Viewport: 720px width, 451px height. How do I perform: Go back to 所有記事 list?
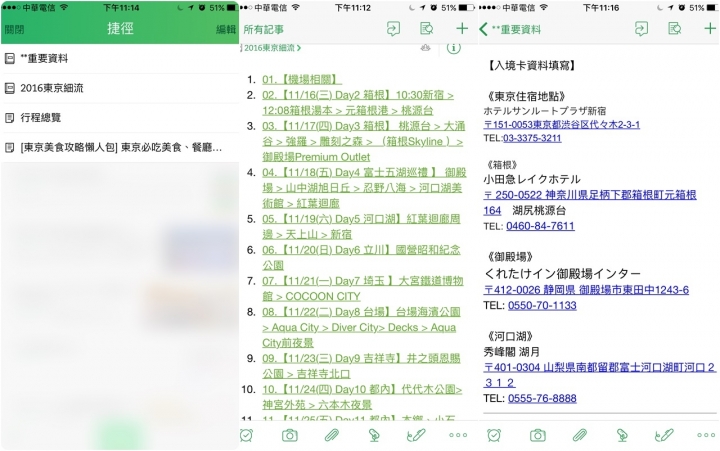(264, 29)
